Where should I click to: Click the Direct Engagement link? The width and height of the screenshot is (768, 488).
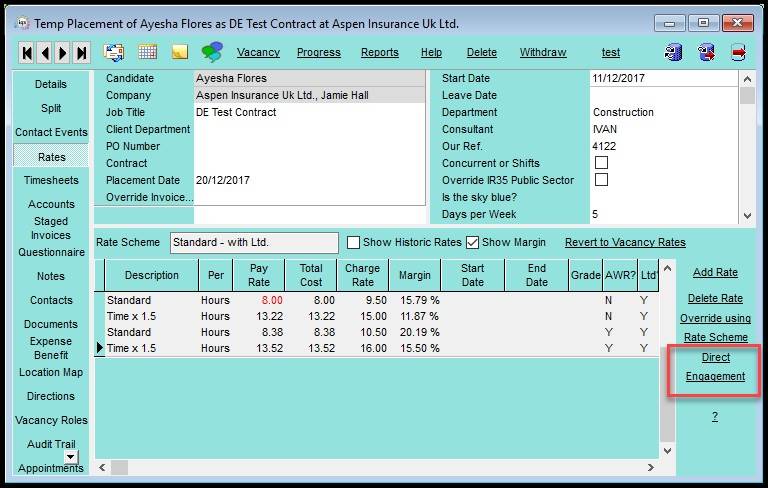715,367
